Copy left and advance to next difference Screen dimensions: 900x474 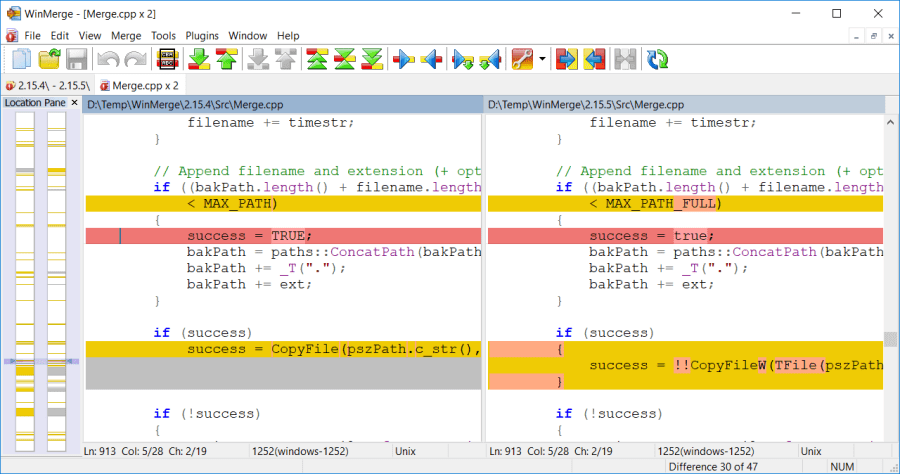[x=490, y=60]
